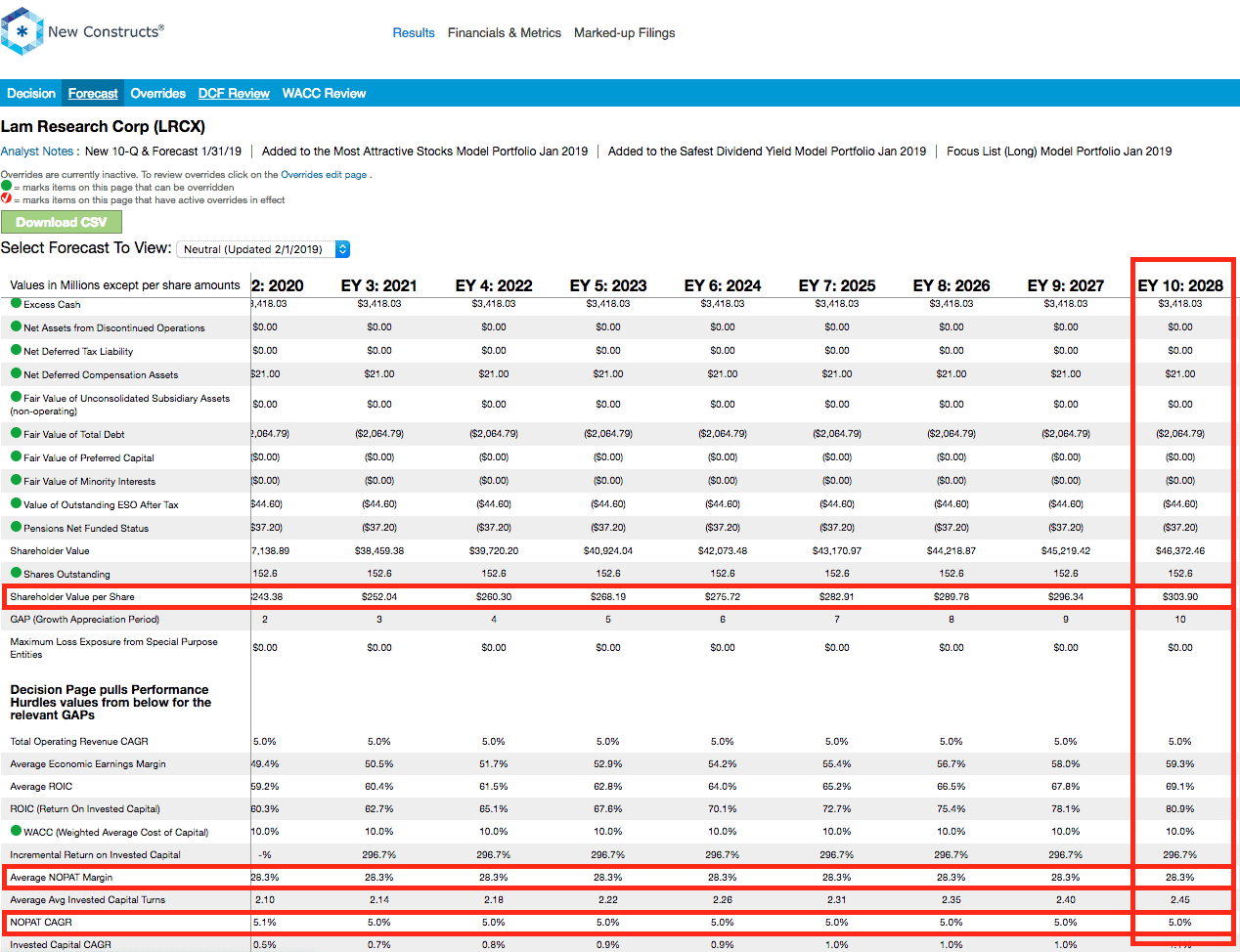Click green dot next to Net Deferred Tax Liability
Image resolution: width=1240 pixels, height=952 pixels.
16,350
